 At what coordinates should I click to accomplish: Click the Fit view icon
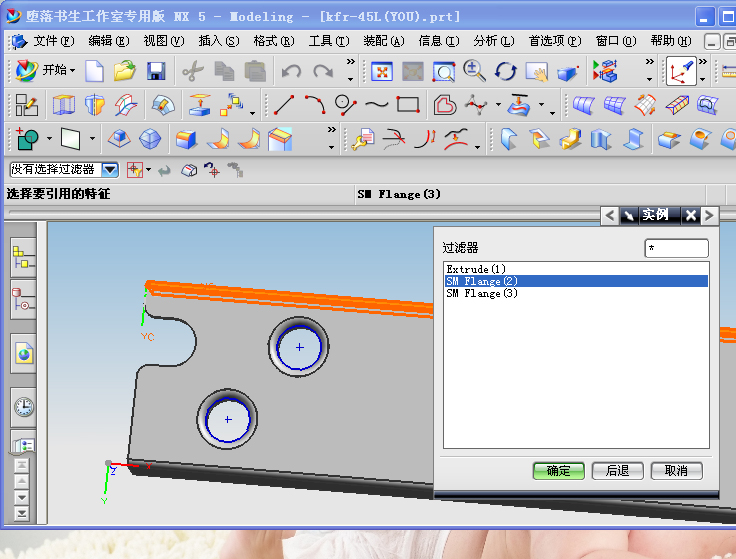(382, 72)
